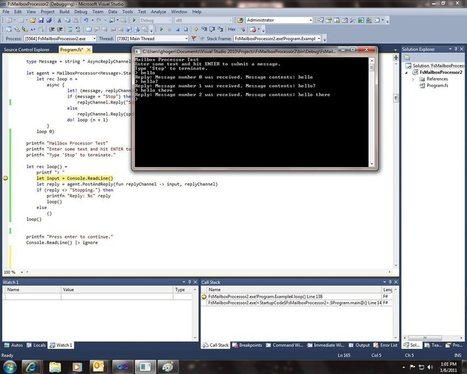Toggle auto-hide pin on Solution Explorer panel
This screenshot has height=374, width=467.
pos(456,49)
